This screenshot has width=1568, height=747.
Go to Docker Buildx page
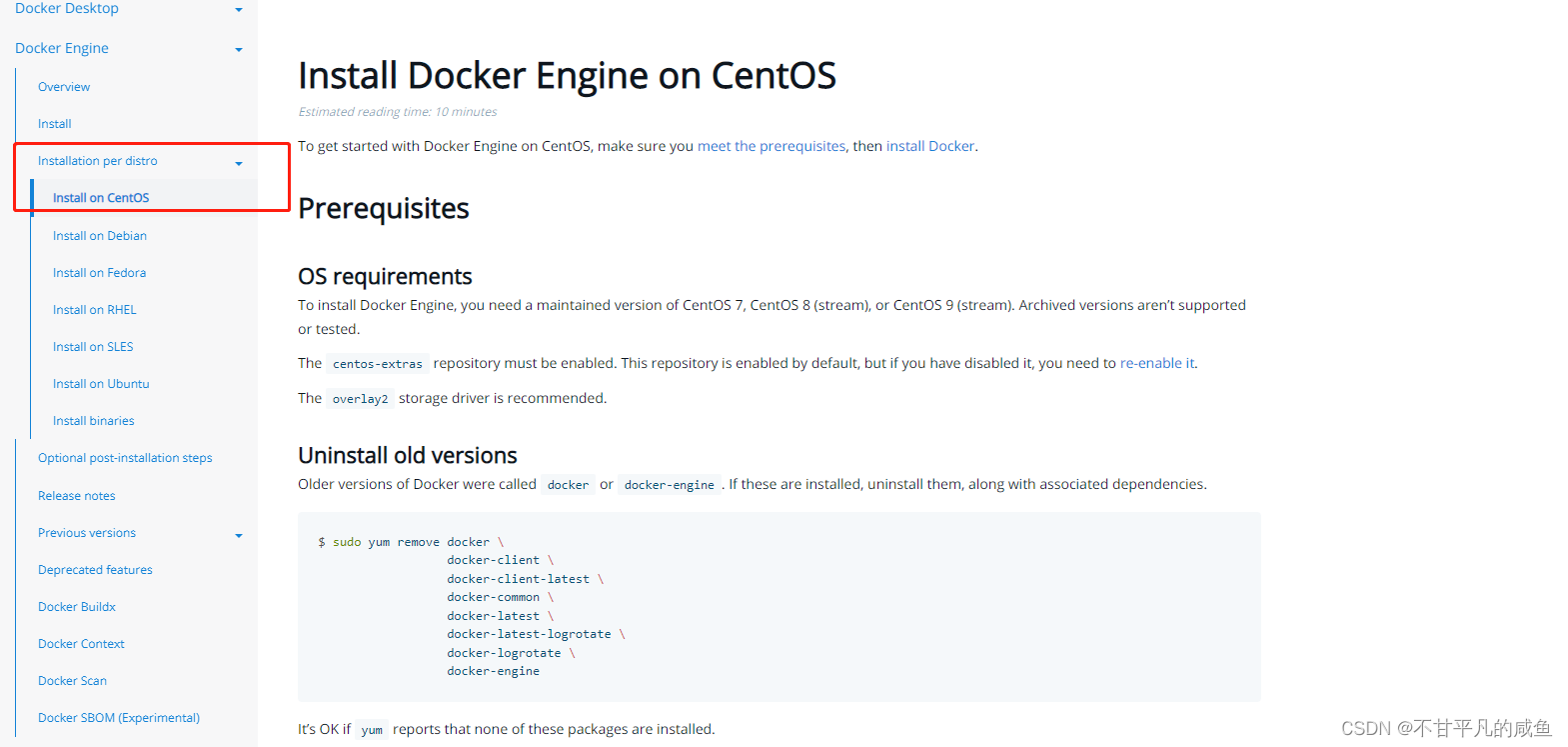(x=77, y=607)
